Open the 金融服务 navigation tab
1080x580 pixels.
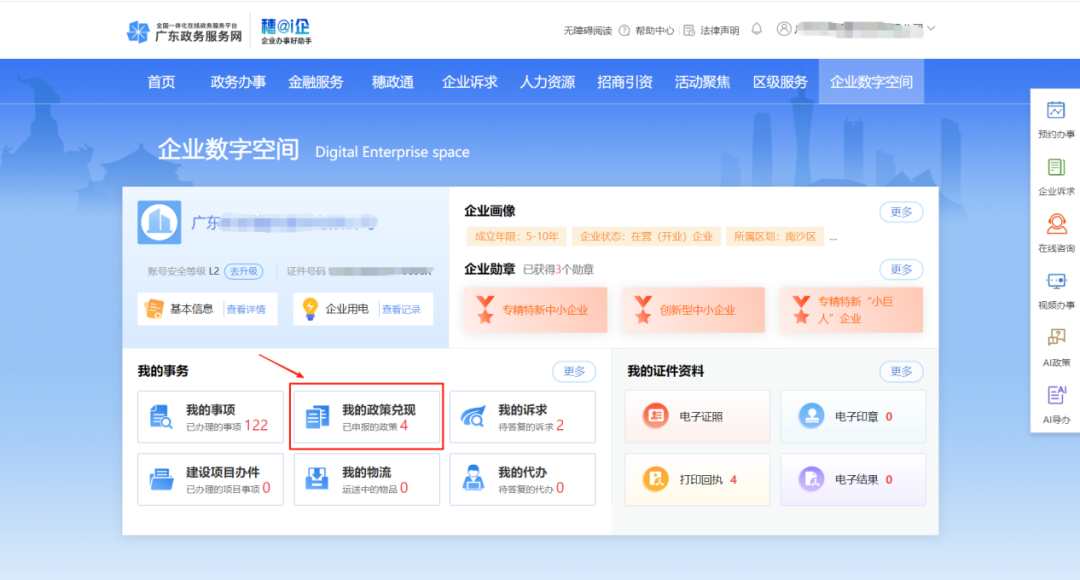pyautogui.click(x=316, y=82)
